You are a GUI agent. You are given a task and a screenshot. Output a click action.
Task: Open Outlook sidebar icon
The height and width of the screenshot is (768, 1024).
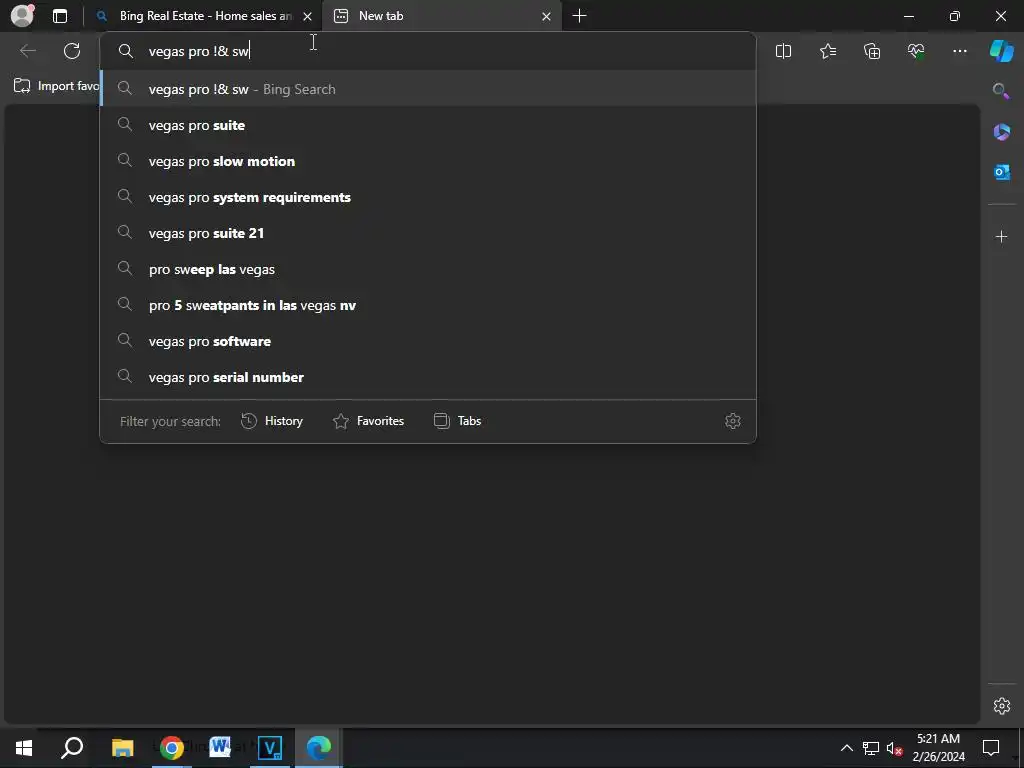tap(1001, 172)
